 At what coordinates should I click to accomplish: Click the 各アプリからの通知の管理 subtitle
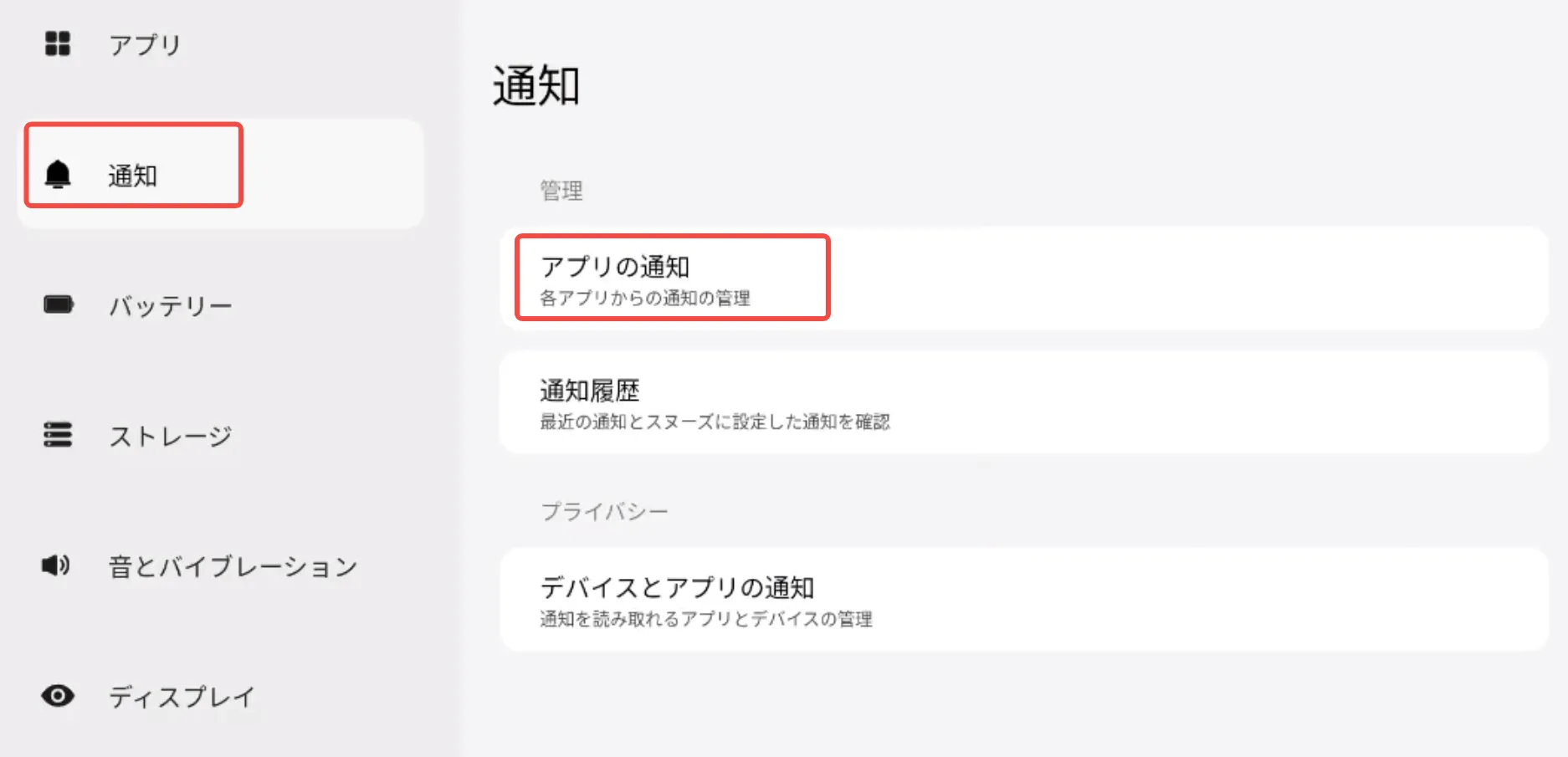[645, 298]
